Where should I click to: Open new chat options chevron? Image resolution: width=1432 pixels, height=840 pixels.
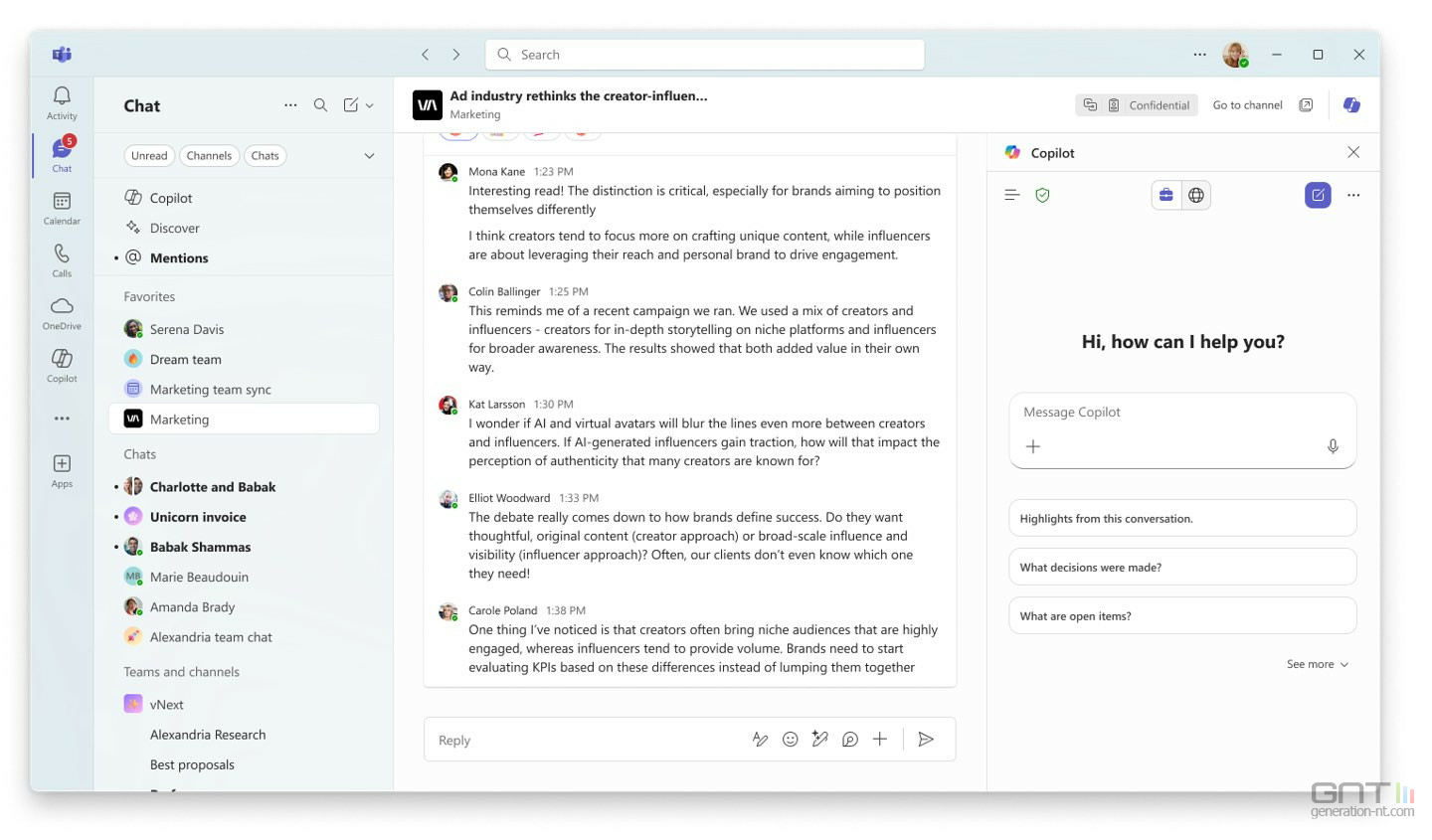point(370,105)
